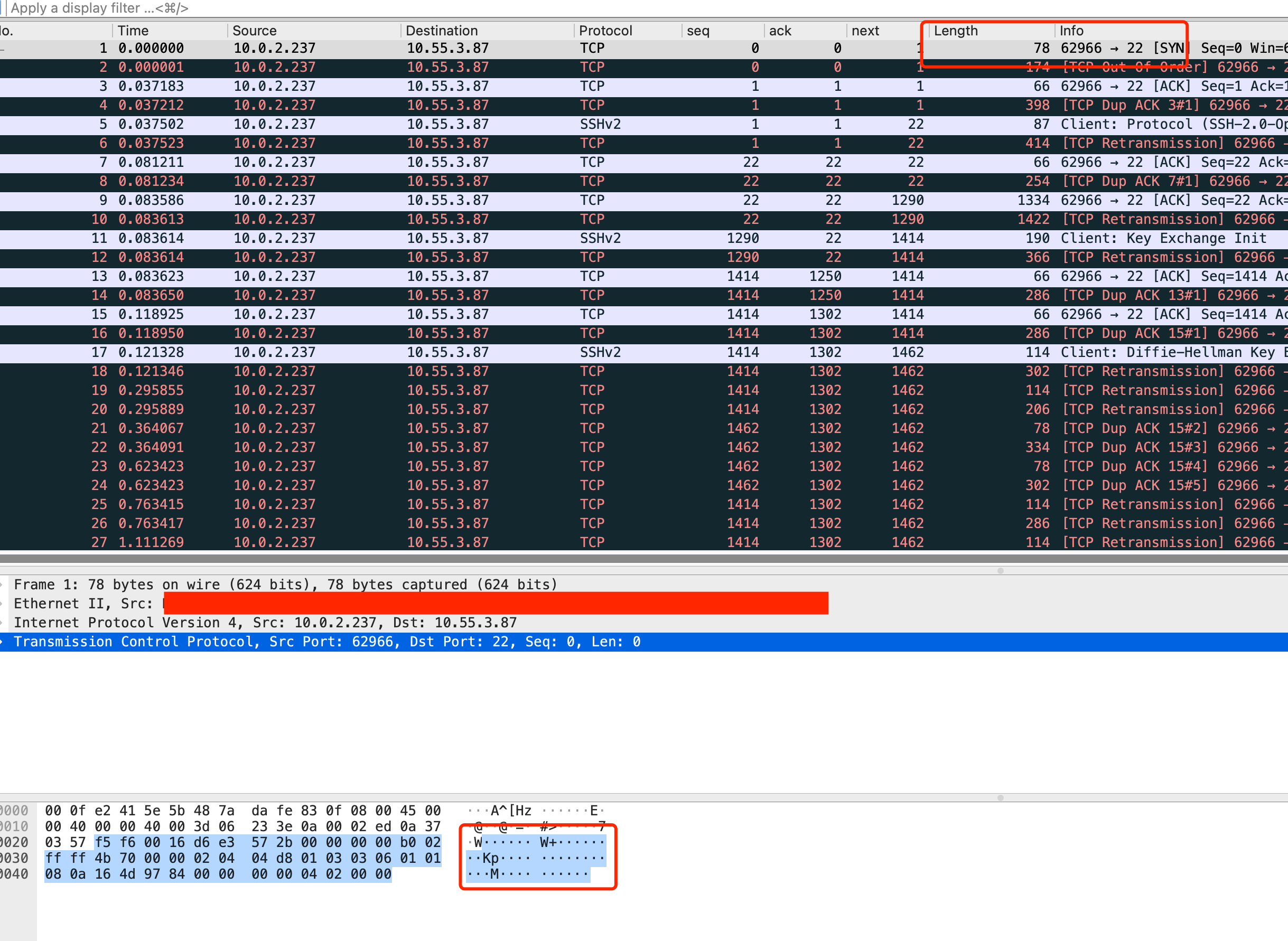Click the Length column header
This screenshot has height=941, width=1288.
tap(956, 31)
